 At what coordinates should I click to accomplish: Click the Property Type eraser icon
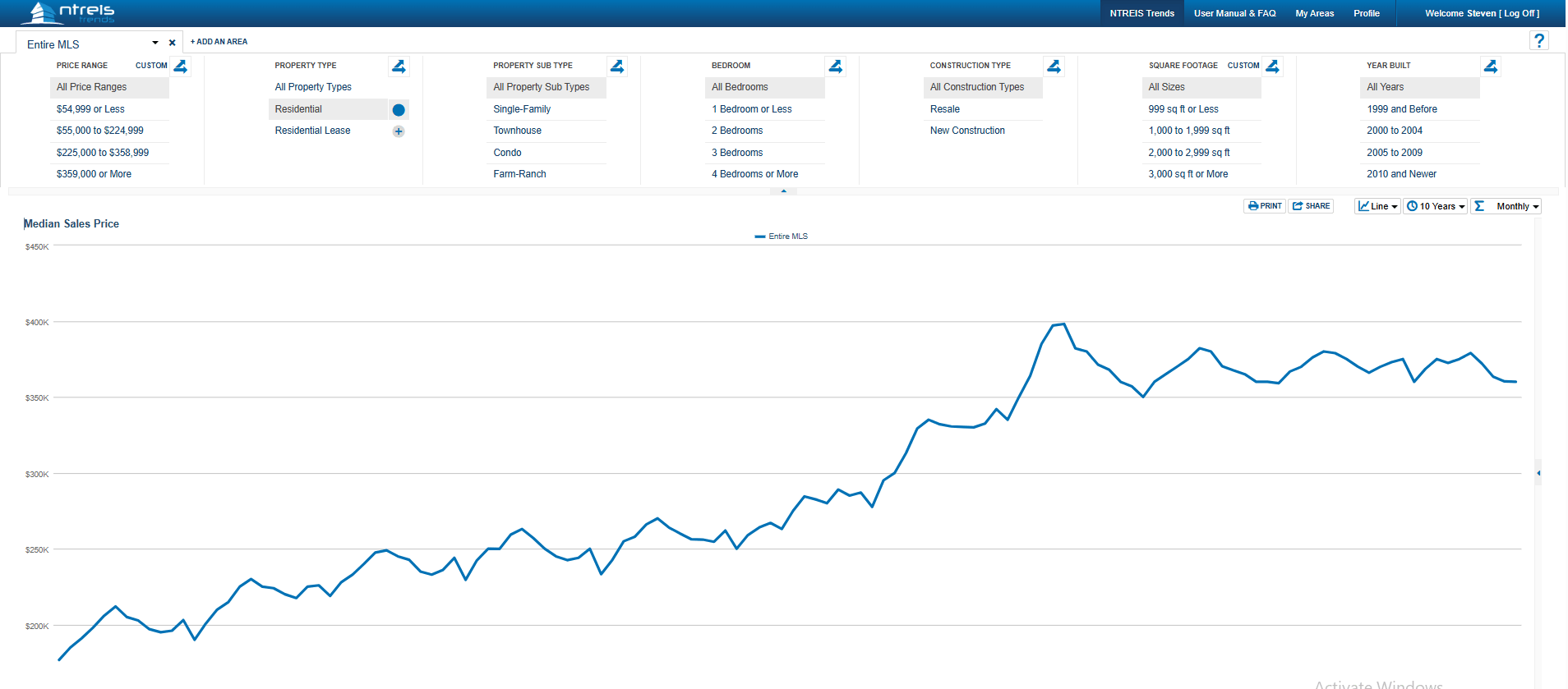click(399, 67)
